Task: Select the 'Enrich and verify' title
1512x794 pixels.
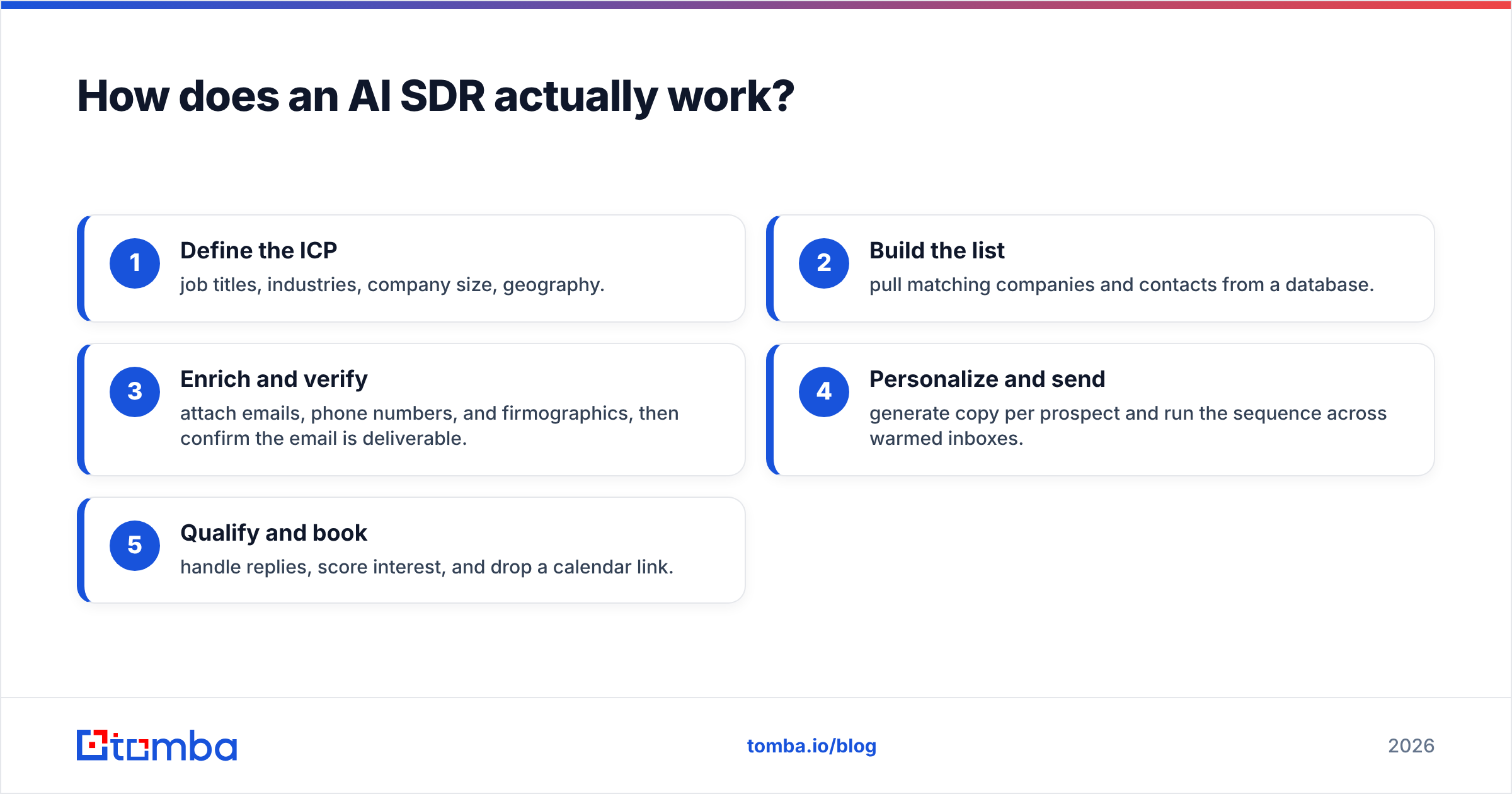Action: click(274, 379)
